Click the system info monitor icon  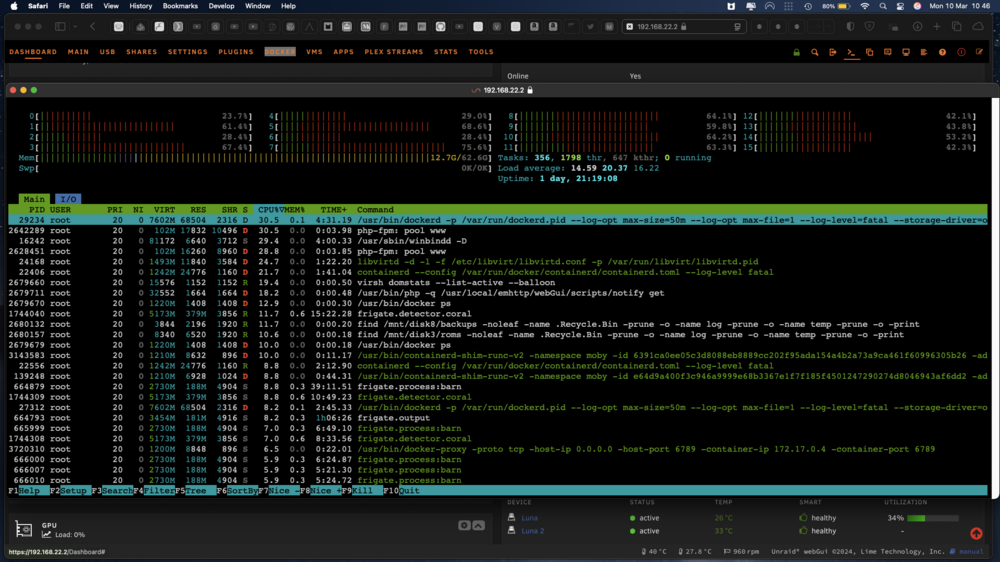(906, 52)
